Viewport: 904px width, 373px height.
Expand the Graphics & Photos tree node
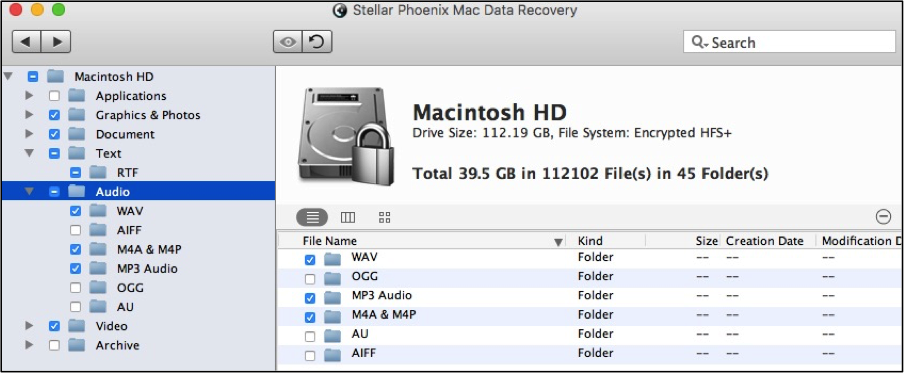click(29, 115)
